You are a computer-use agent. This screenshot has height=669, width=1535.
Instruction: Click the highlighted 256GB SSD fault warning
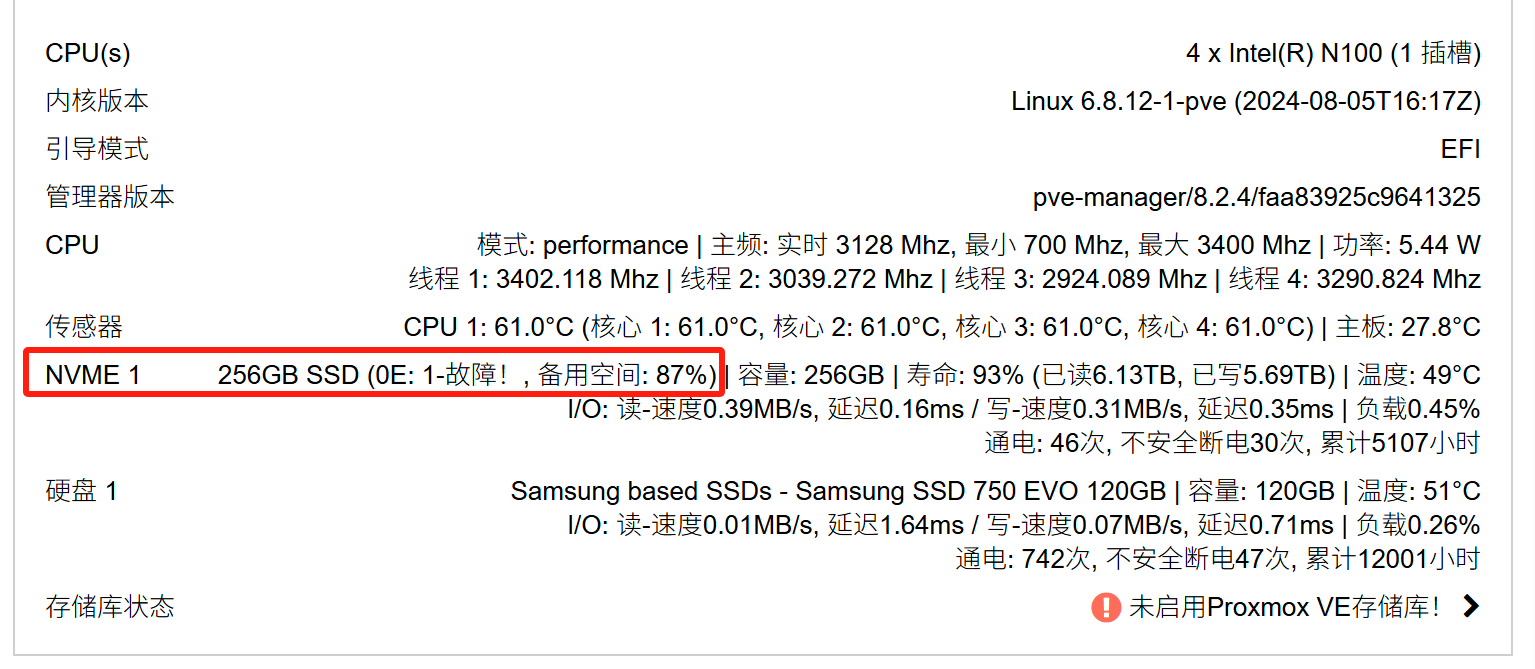tap(468, 375)
